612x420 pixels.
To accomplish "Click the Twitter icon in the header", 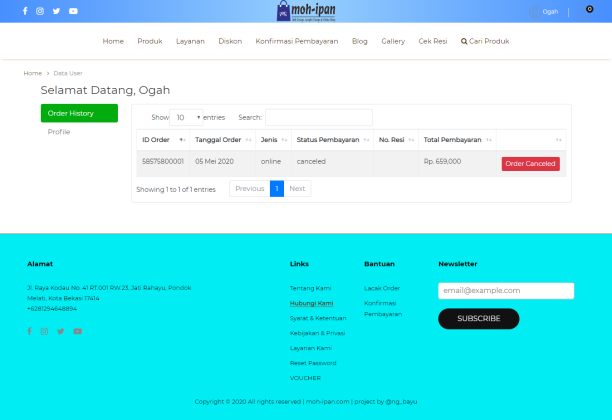I will point(56,11).
